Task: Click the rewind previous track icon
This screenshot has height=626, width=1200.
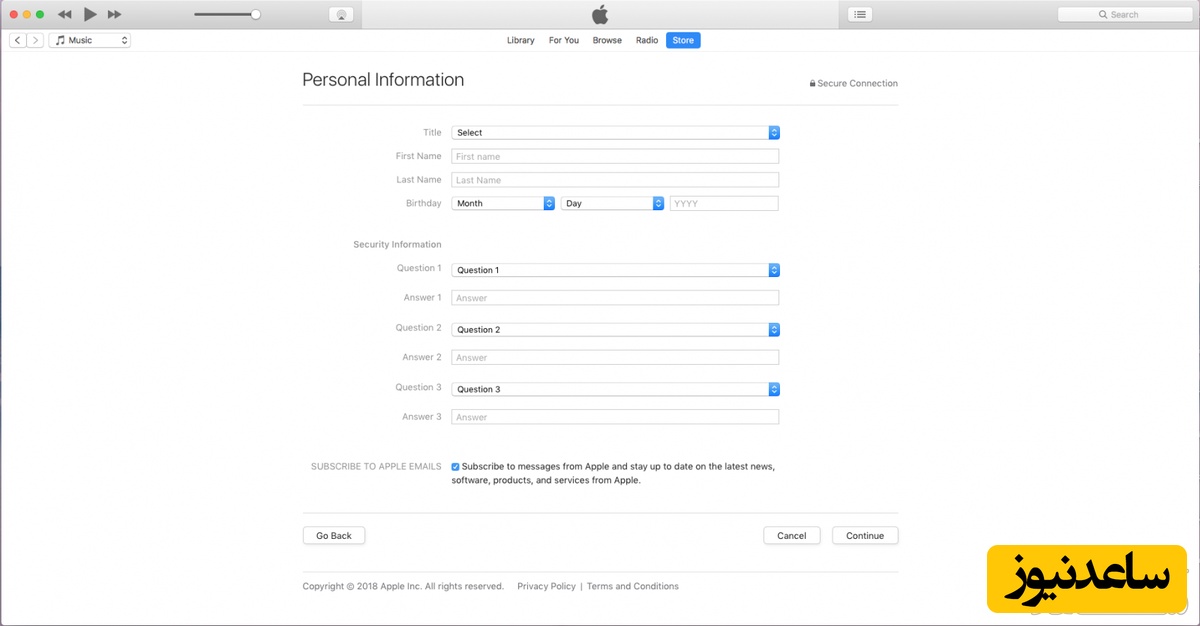Action: pos(65,15)
